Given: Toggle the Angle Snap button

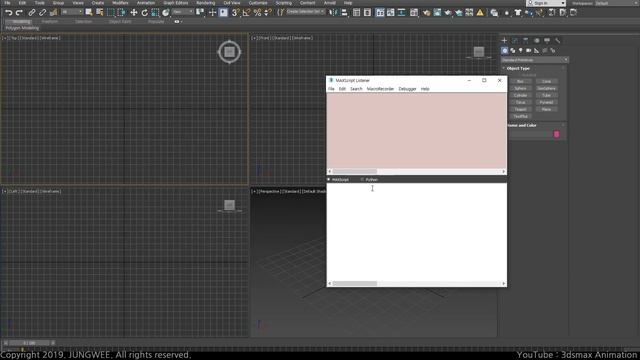Looking at the screenshot, I should click(x=246, y=13).
